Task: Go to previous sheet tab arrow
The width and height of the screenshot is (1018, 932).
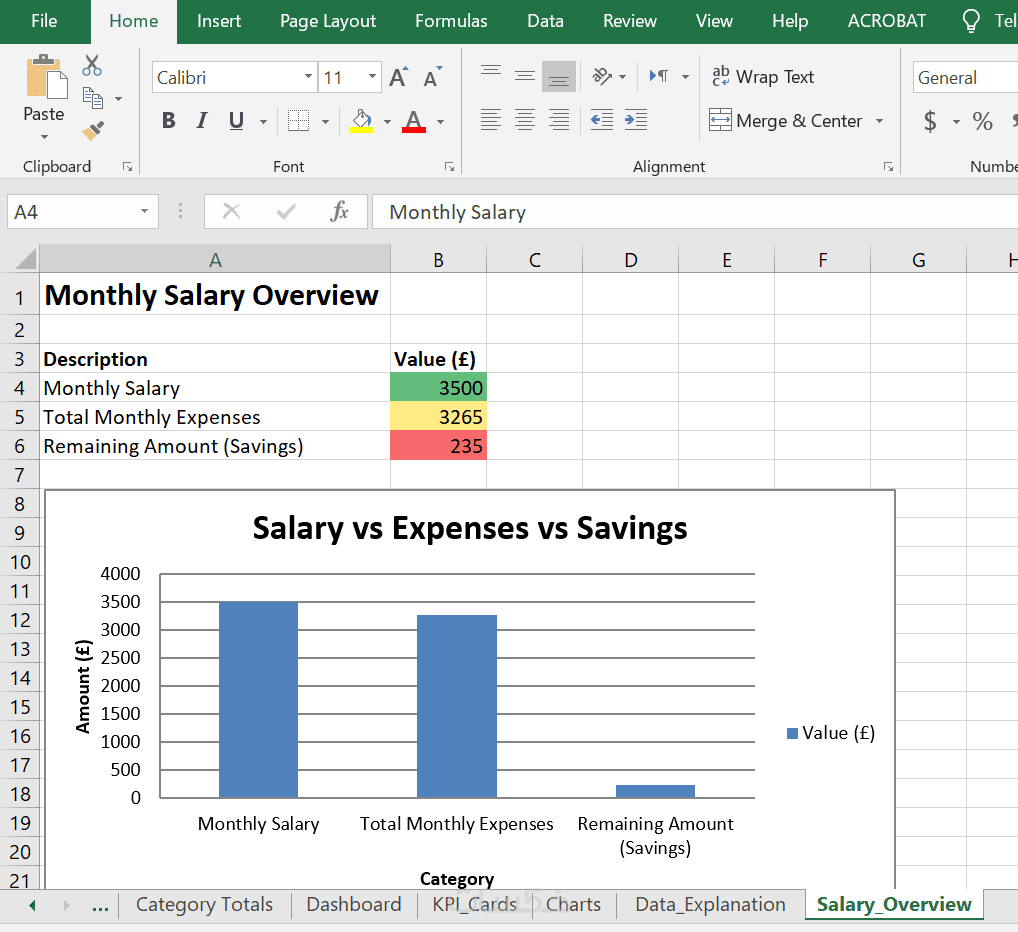Action: [32, 905]
